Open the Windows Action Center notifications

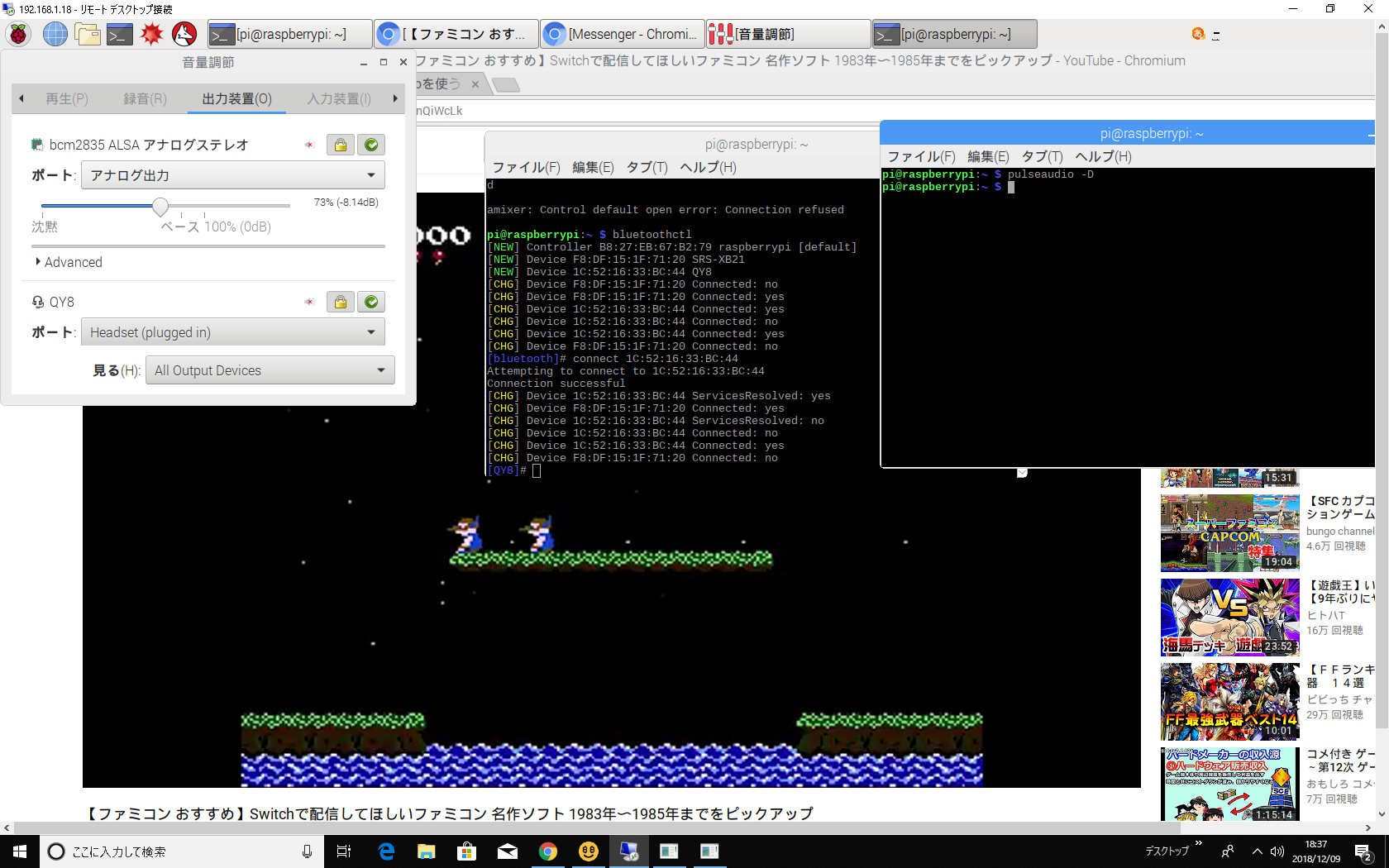pyautogui.click(x=1364, y=851)
